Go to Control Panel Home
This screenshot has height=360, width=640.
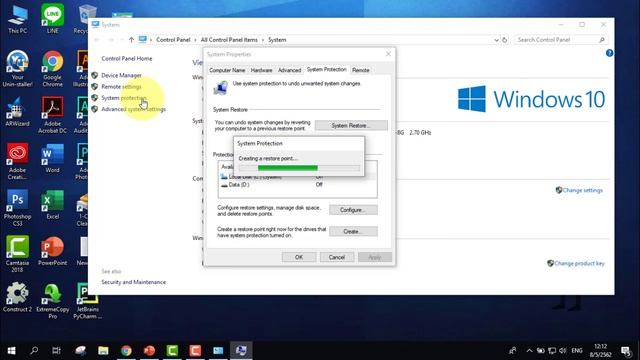tap(127, 59)
